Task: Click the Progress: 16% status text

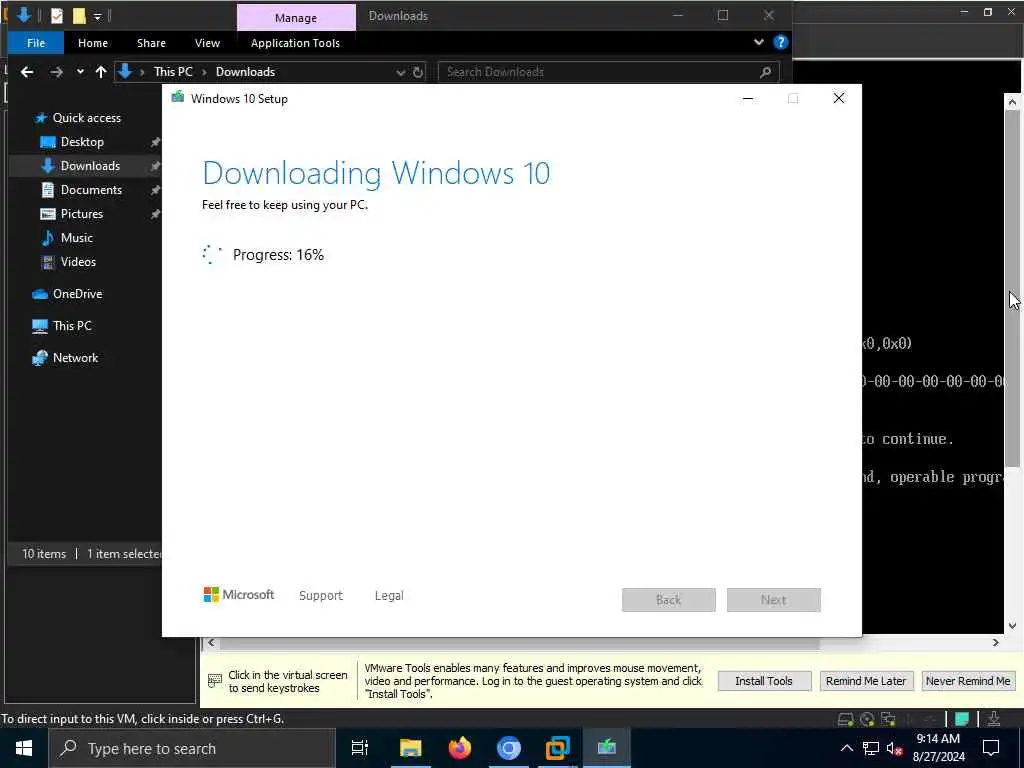Action: [278, 255]
